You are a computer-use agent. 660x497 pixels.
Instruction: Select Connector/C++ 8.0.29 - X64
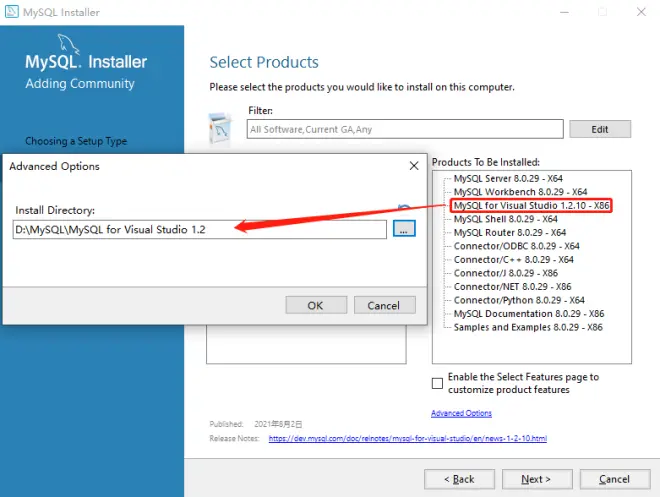coord(514,259)
